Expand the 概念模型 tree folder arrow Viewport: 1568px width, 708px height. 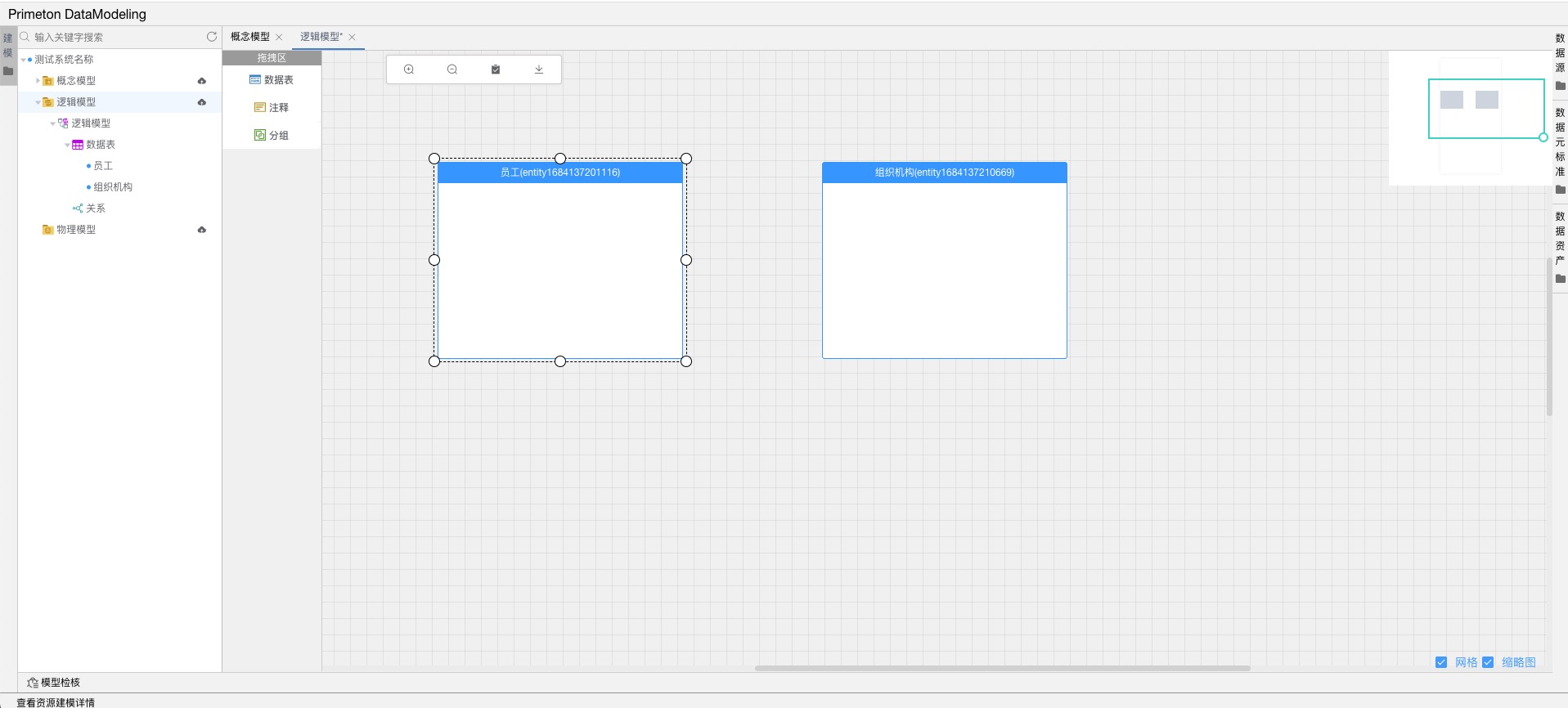click(x=38, y=81)
